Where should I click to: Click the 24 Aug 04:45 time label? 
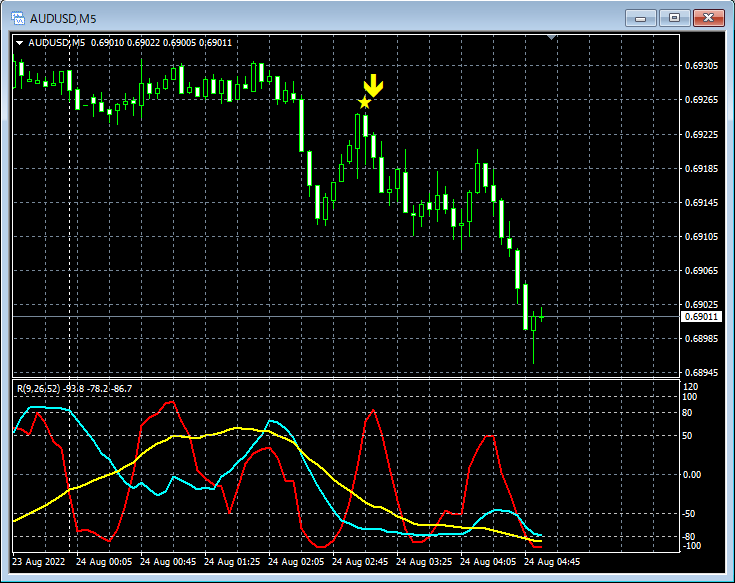(552, 561)
